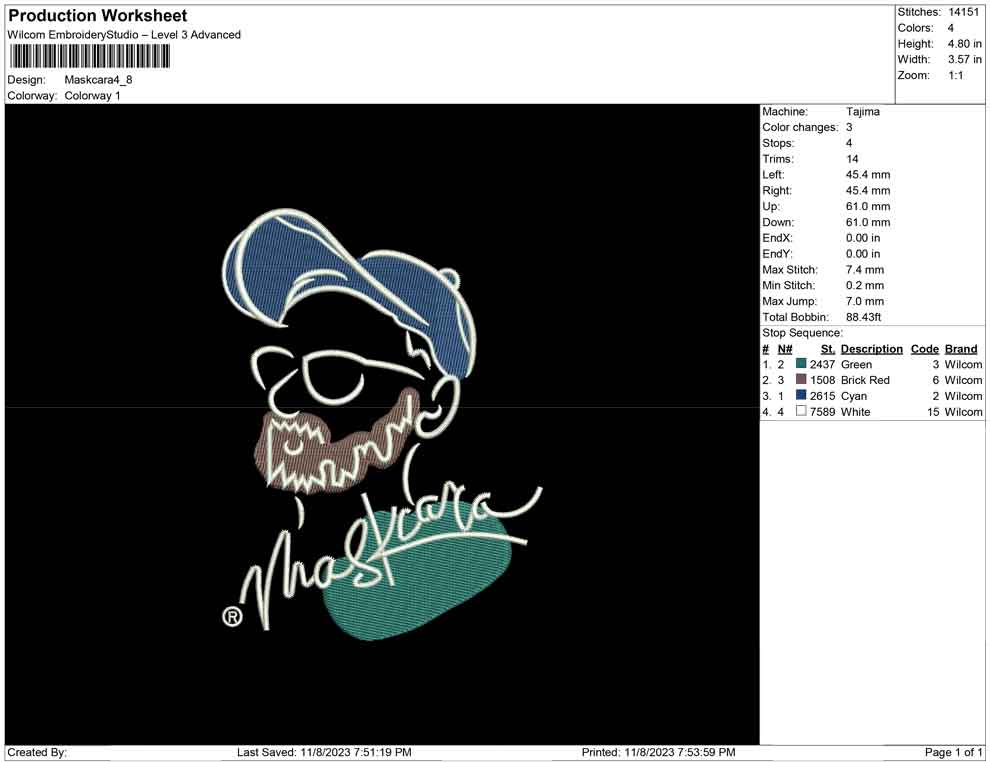
Task: Click the 'Printed: 11/8/2023 7:53:59 PM' text
Action: [659, 752]
